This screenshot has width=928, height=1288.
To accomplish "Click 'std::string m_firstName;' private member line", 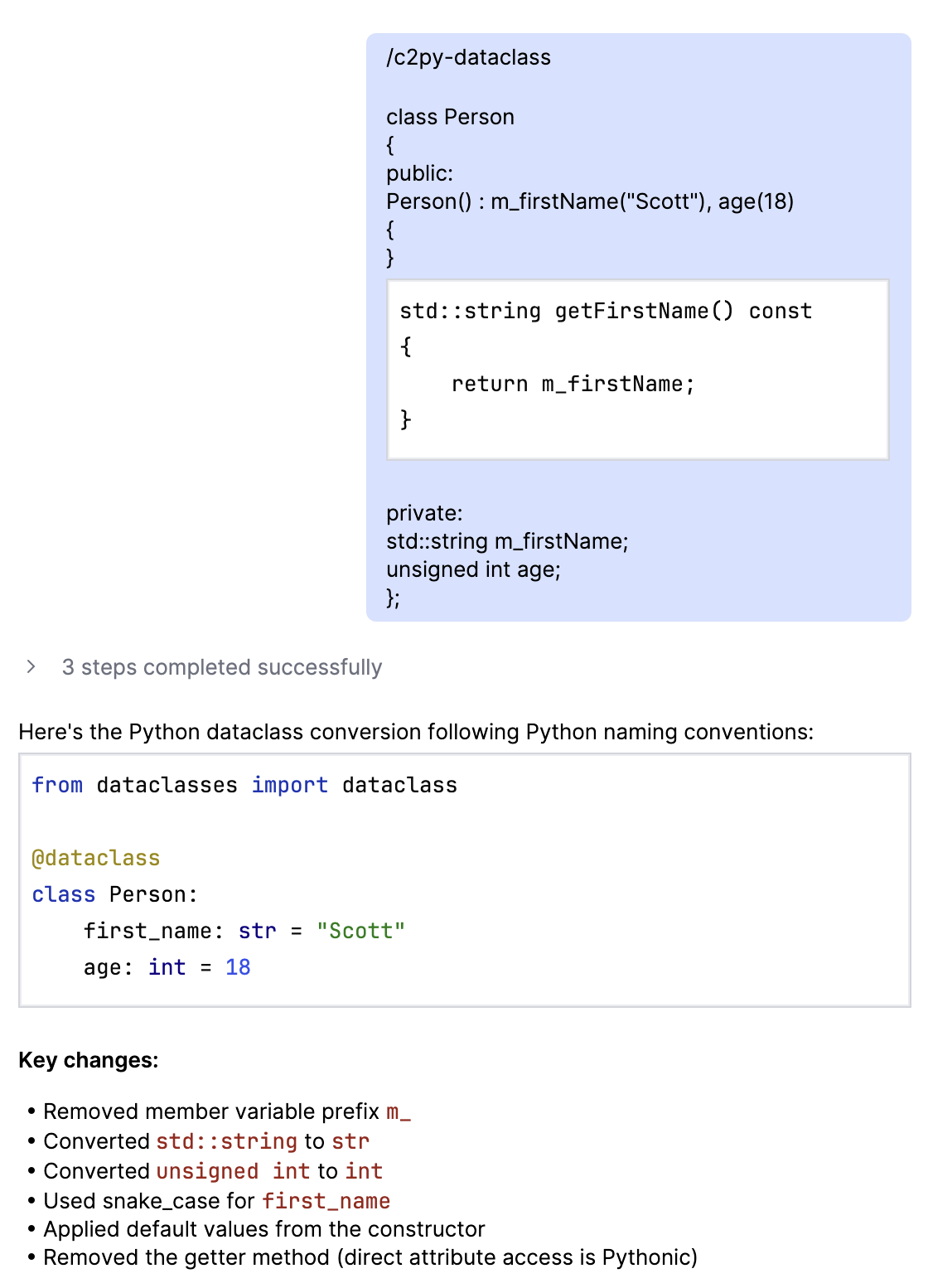I will tap(507, 541).
